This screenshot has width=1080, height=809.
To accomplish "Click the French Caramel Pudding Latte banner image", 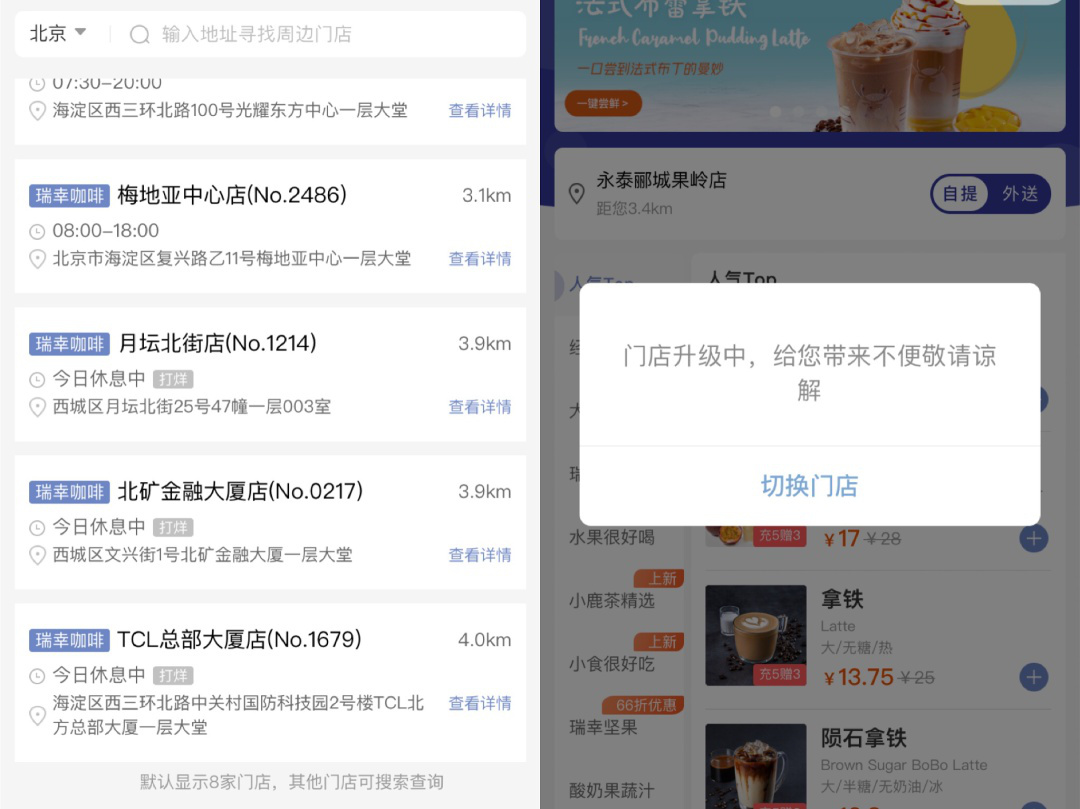I will [x=810, y=65].
